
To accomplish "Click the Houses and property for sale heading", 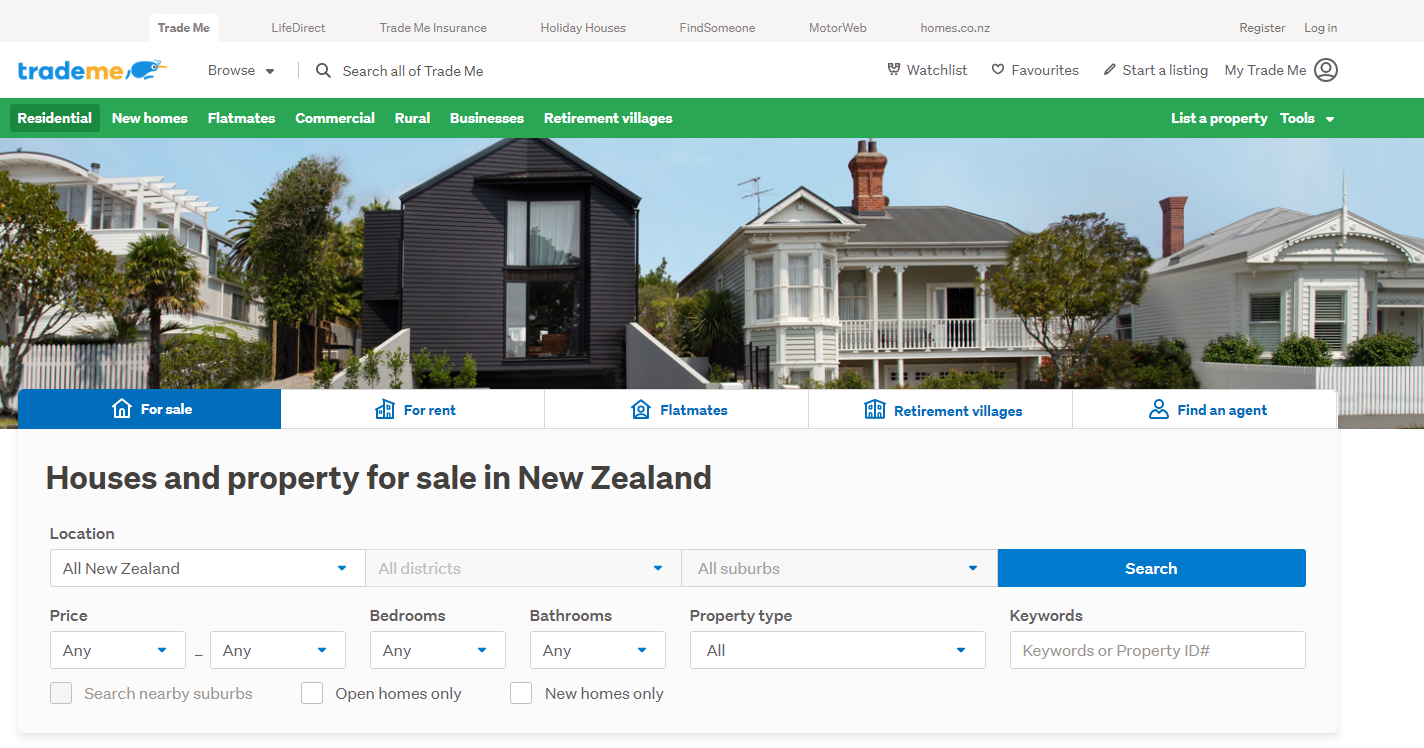I will (x=379, y=478).
